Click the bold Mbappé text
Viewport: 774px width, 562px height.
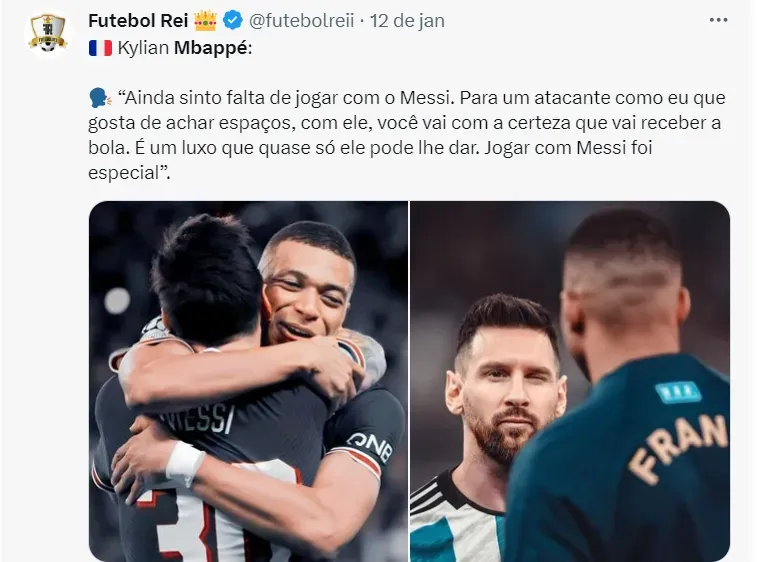[213, 48]
